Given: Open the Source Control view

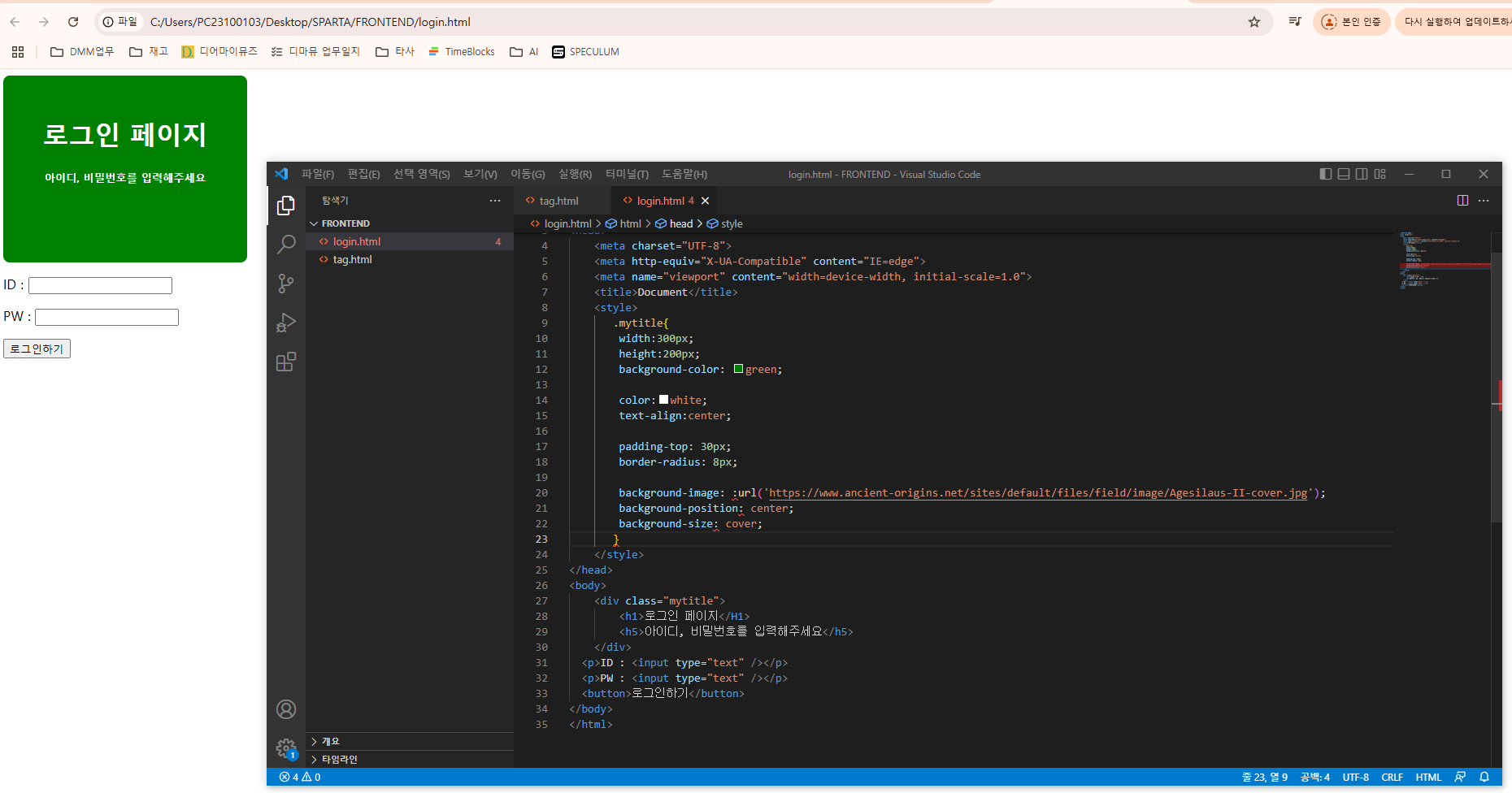Looking at the screenshot, I should [x=286, y=284].
